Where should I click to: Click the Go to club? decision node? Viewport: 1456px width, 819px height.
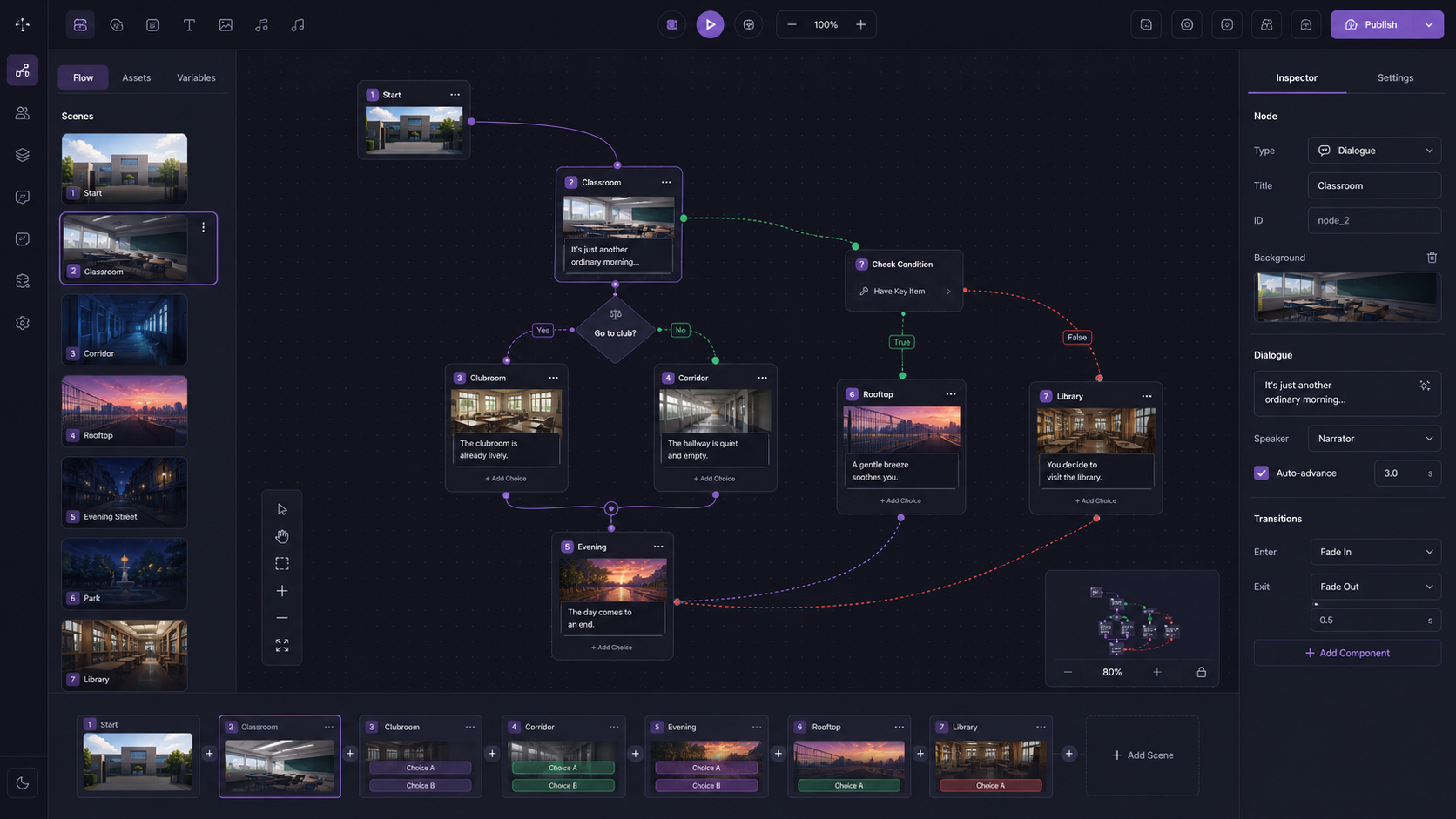click(615, 331)
